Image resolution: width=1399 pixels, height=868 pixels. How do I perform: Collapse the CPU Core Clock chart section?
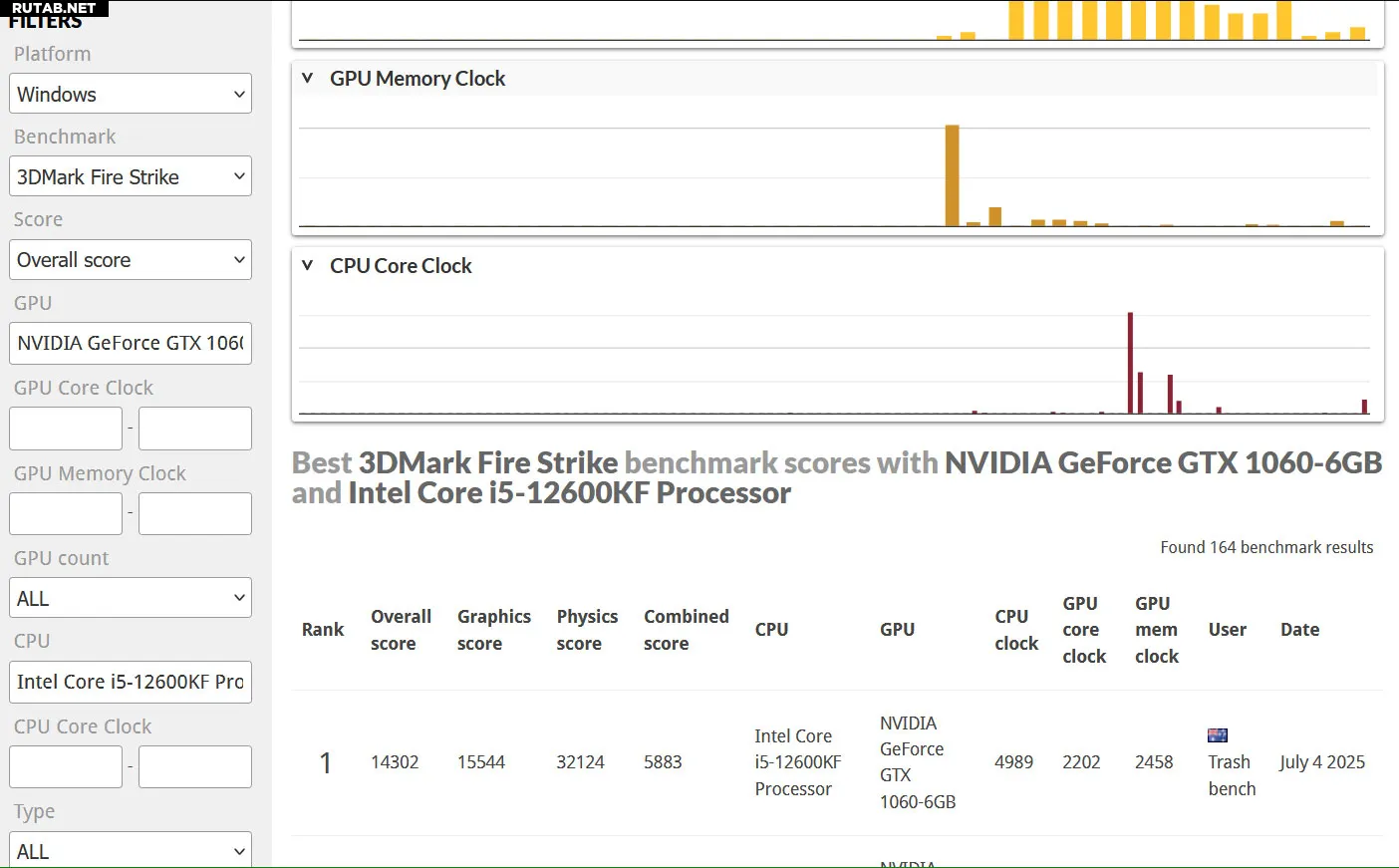307,265
